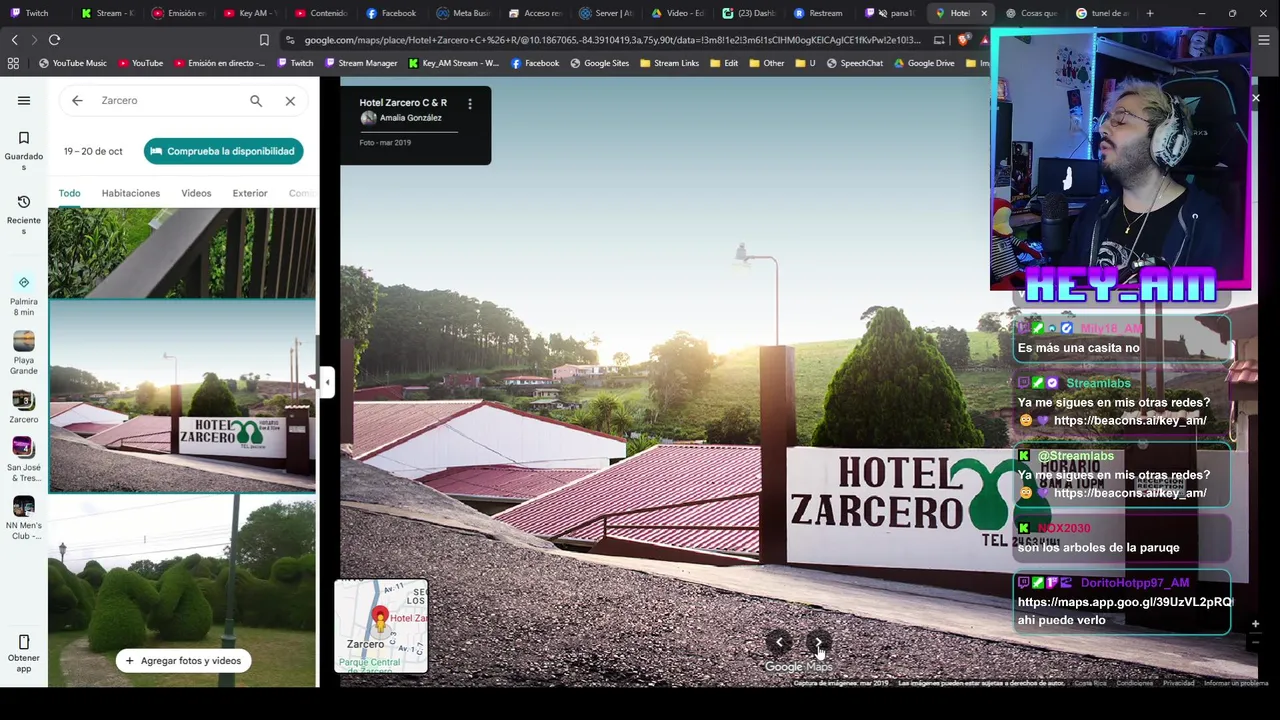Screen dimensions: 1280x720
Task: Open Stream Manager bookmark
Action: click(x=360, y=63)
